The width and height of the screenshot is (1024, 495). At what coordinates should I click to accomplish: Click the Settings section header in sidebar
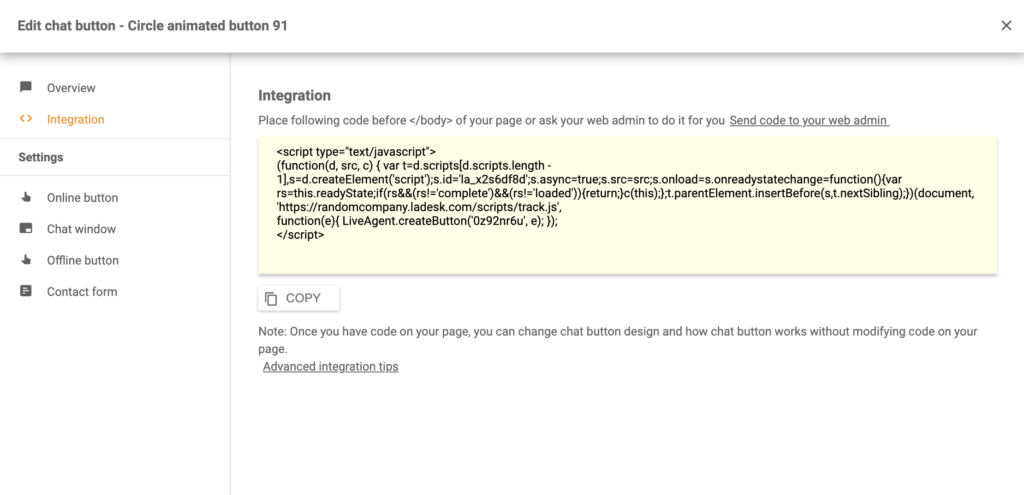pyautogui.click(x=41, y=157)
